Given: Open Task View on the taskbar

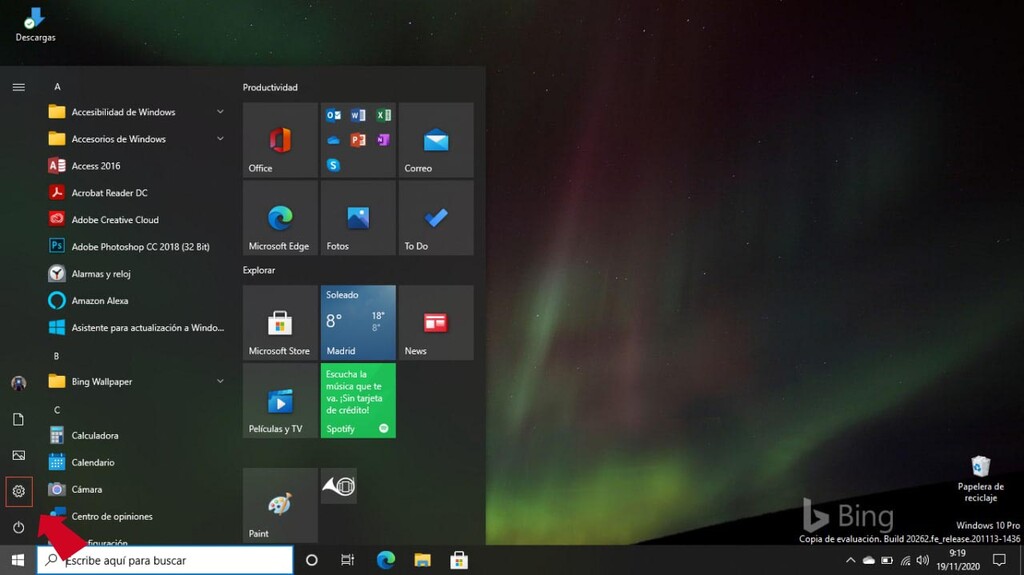Looking at the screenshot, I should pos(347,560).
